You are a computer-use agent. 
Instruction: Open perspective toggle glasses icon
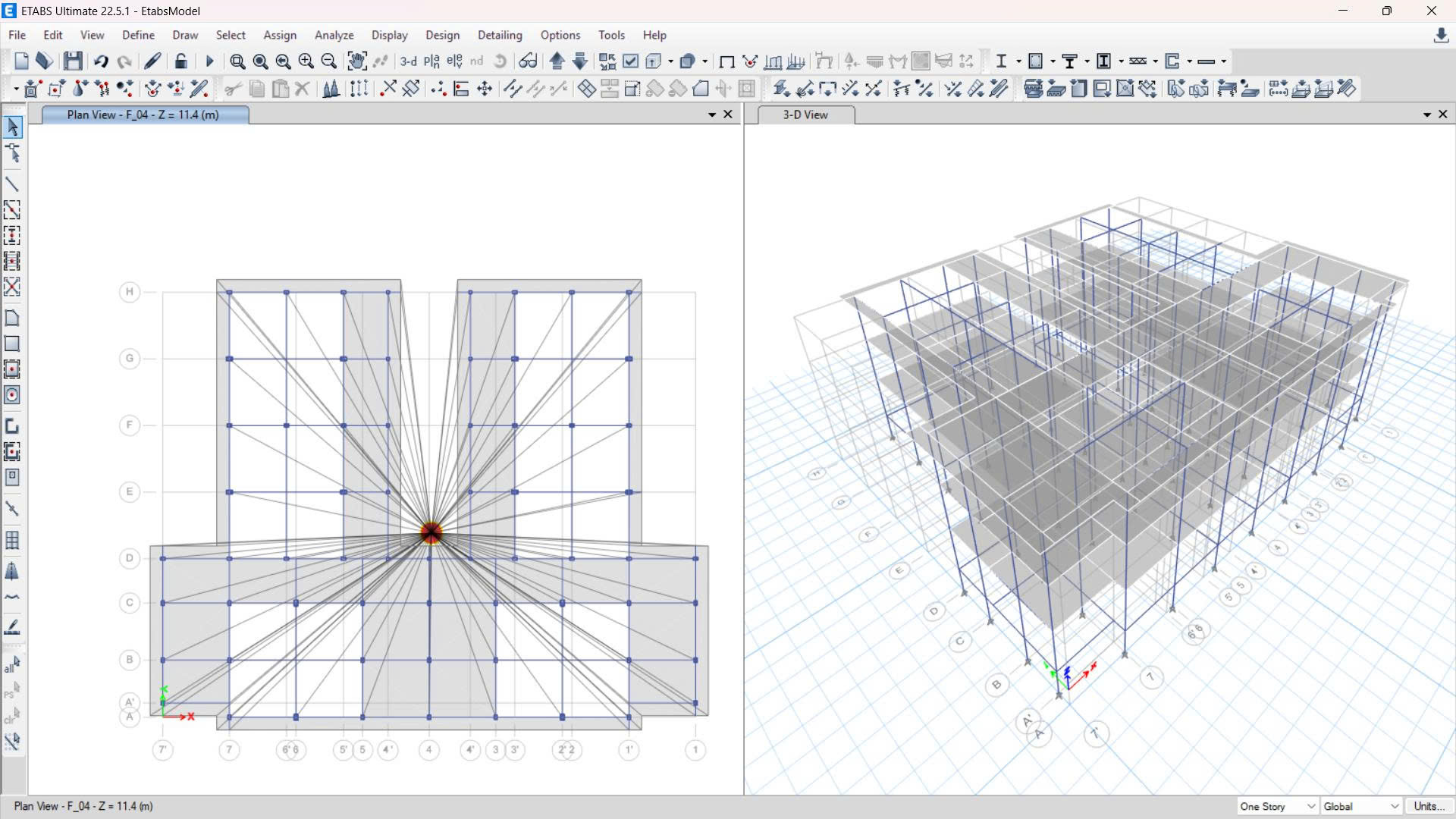[x=528, y=61]
